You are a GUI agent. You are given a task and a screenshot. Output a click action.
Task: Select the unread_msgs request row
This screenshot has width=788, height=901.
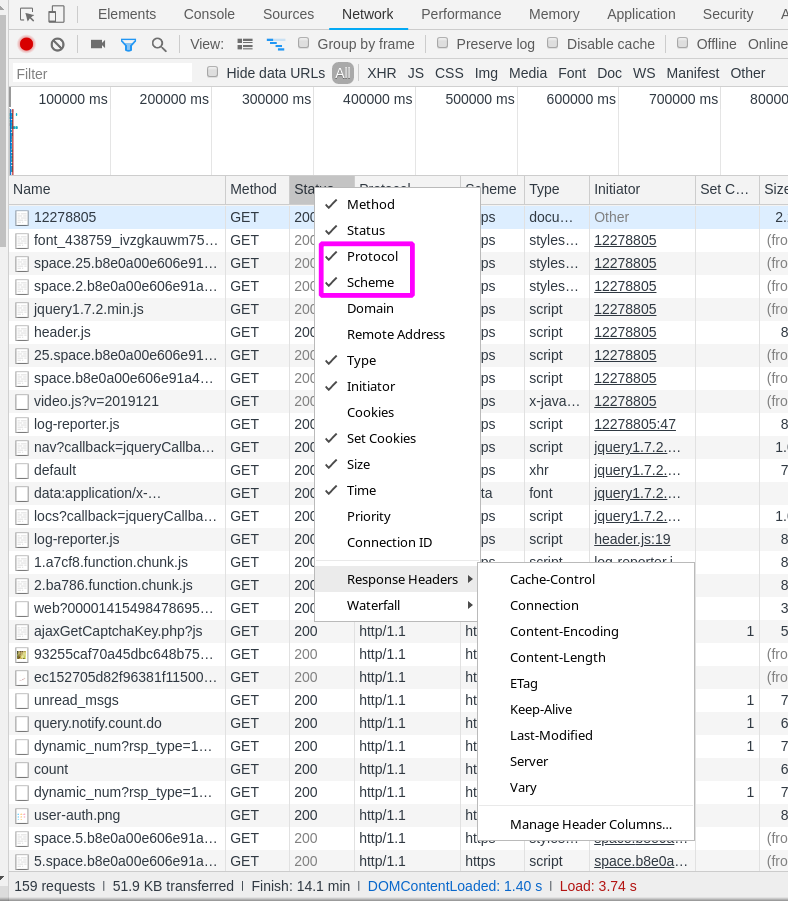click(x=76, y=700)
